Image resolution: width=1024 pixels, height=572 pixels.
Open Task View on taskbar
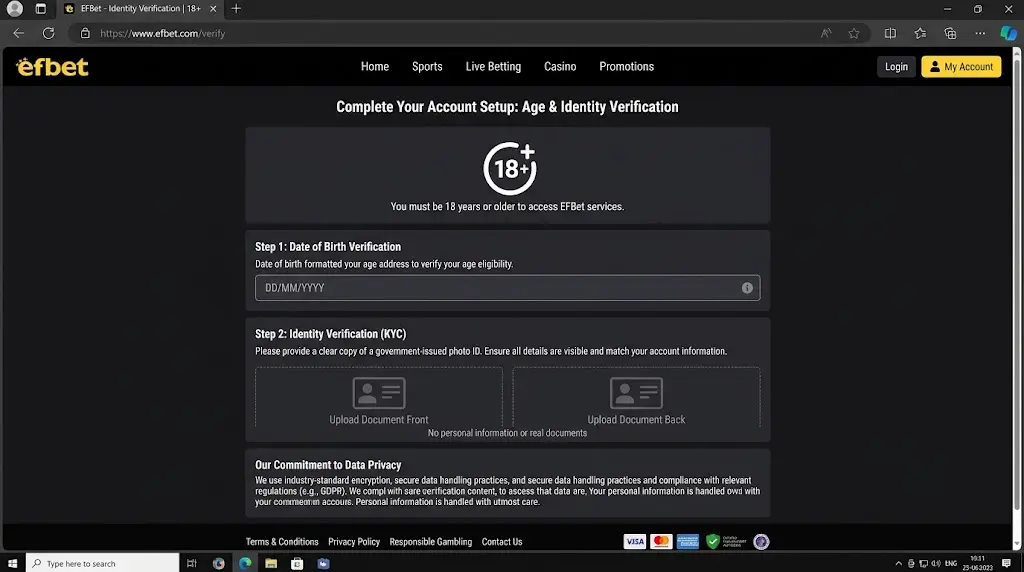coord(191,563)
